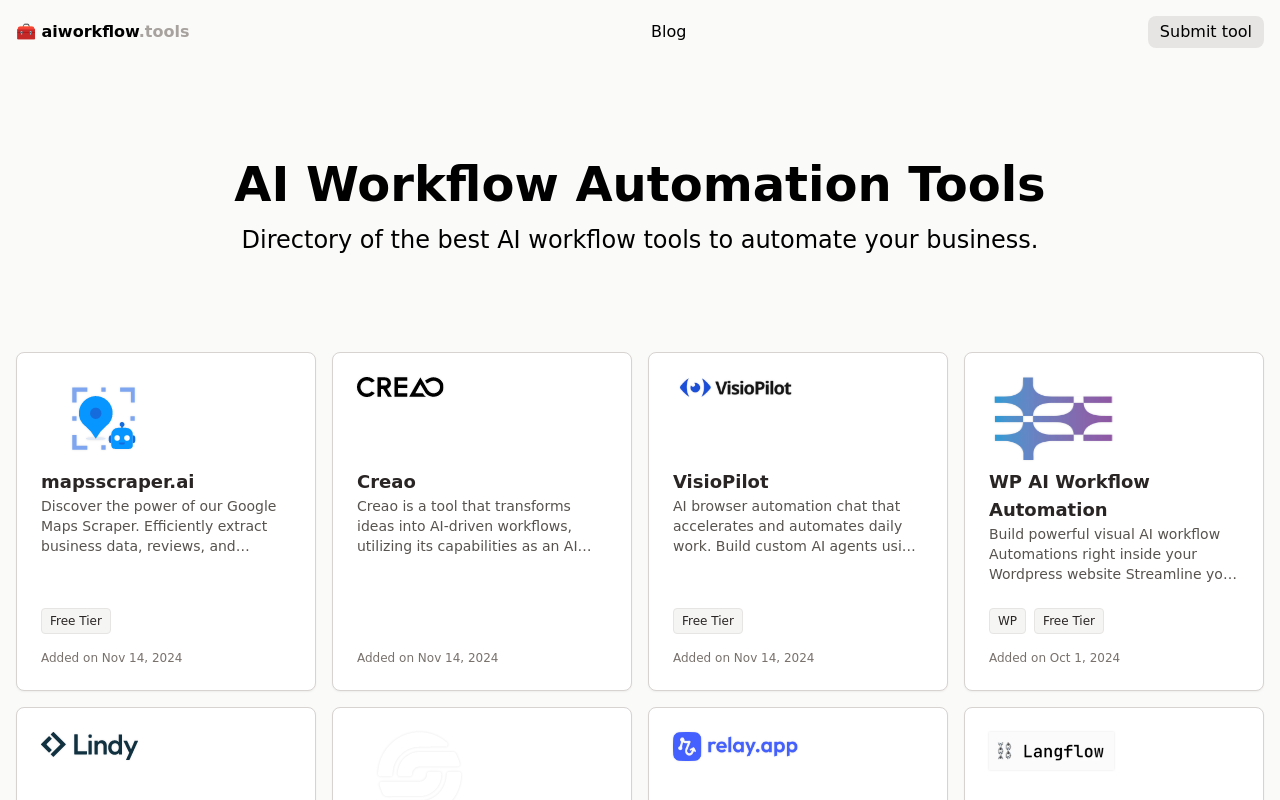This screenshot has width=1280, height=800.
Task: Open the Blog menu item
Action: click(668, 32)
